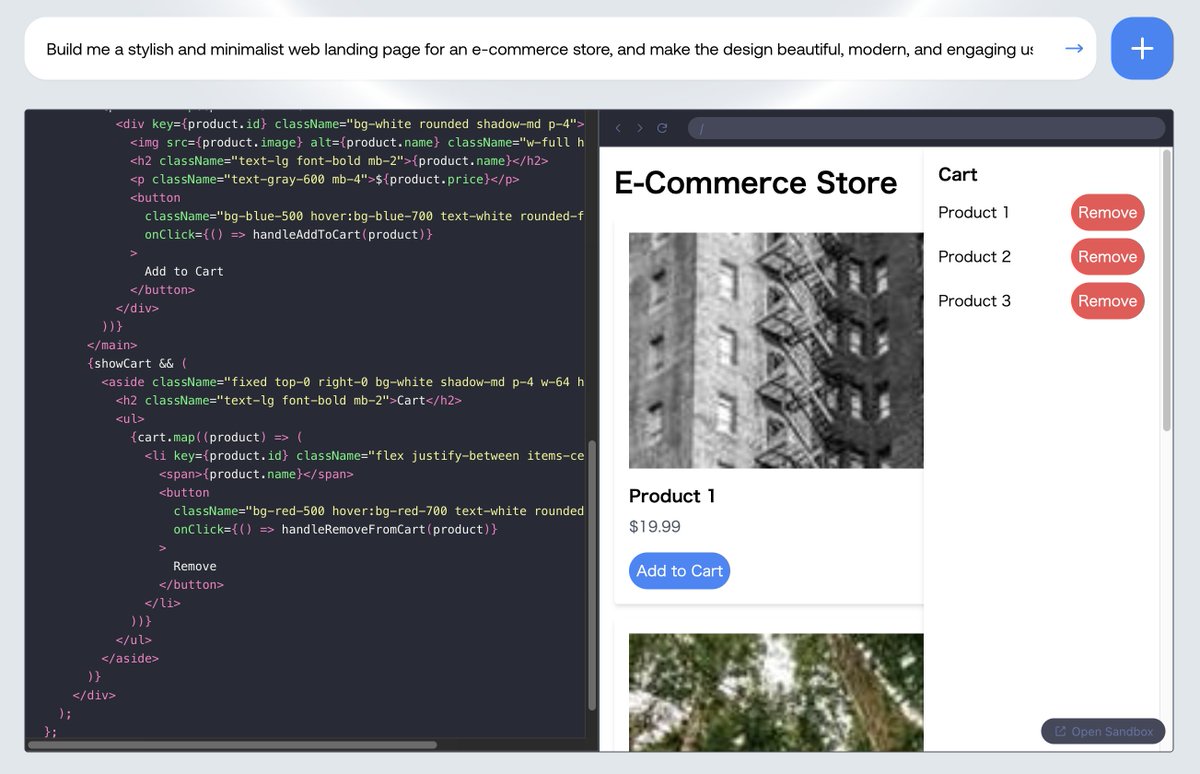Screen dimensions: 1200x774
Task: Click the 'Remove' text in code
Action: [195, 566]
